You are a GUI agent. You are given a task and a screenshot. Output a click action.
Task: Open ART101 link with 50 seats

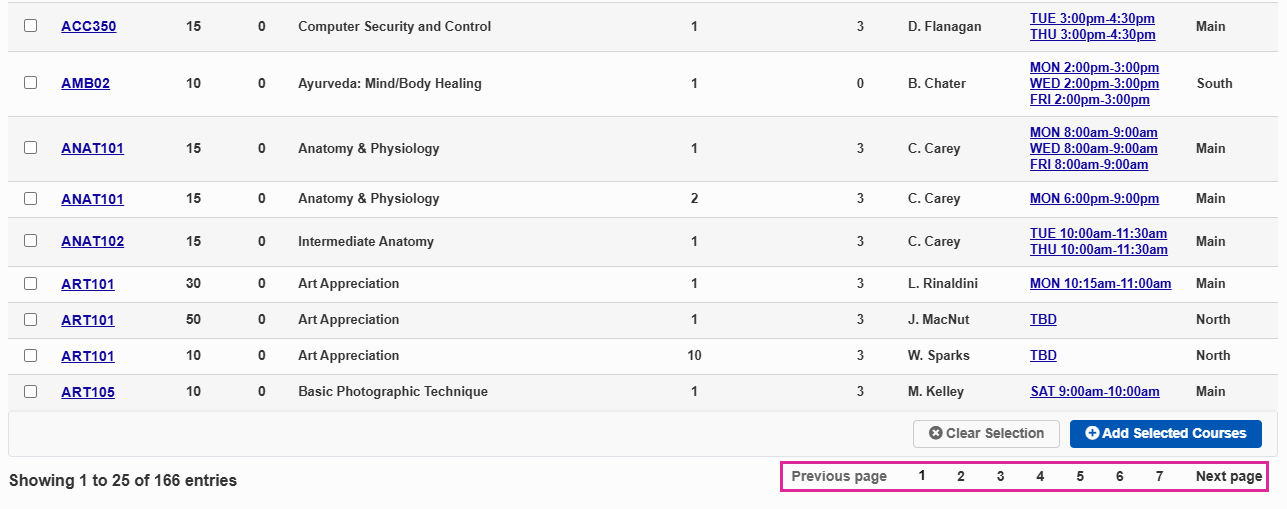[x=87, y=320]
